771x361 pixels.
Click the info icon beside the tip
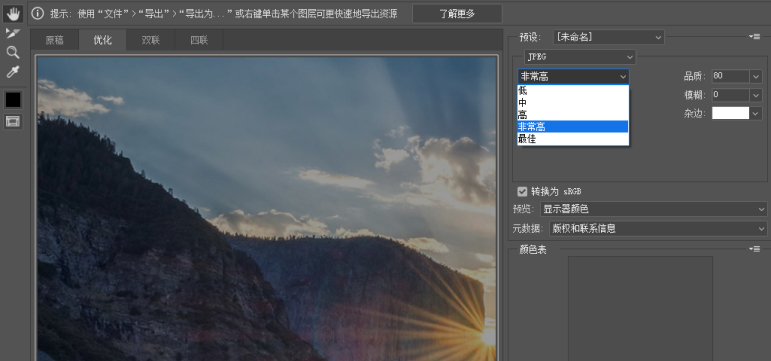(37, 13)
